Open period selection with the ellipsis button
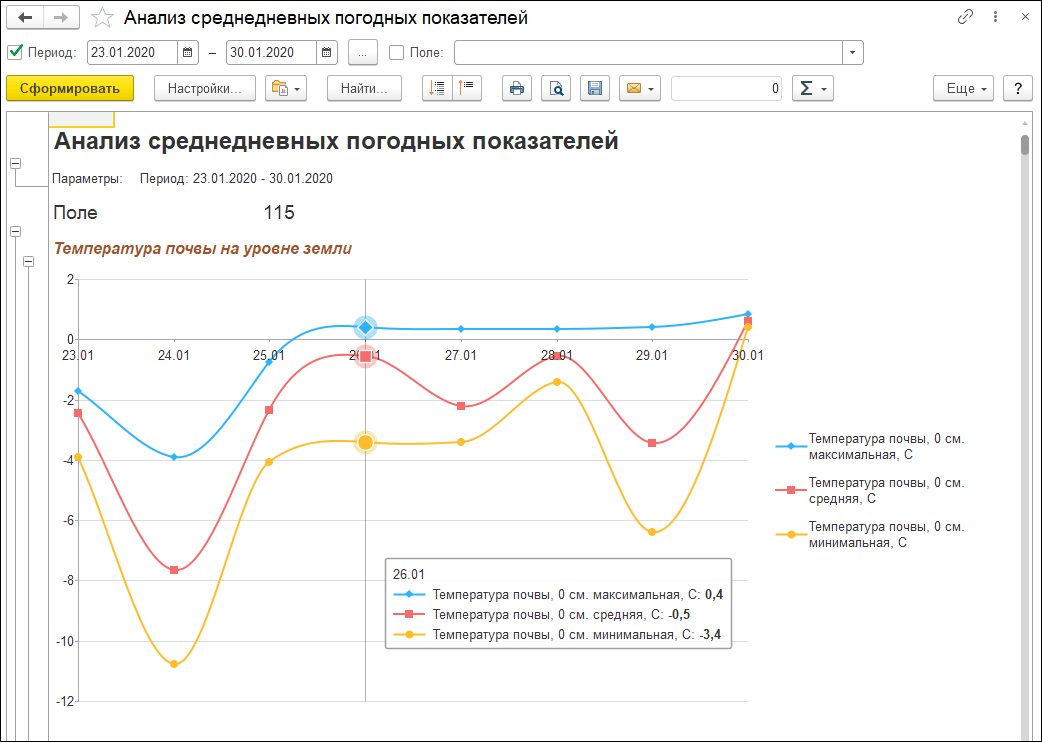Screen dimensions: 1042x742 tap(363, 52)
